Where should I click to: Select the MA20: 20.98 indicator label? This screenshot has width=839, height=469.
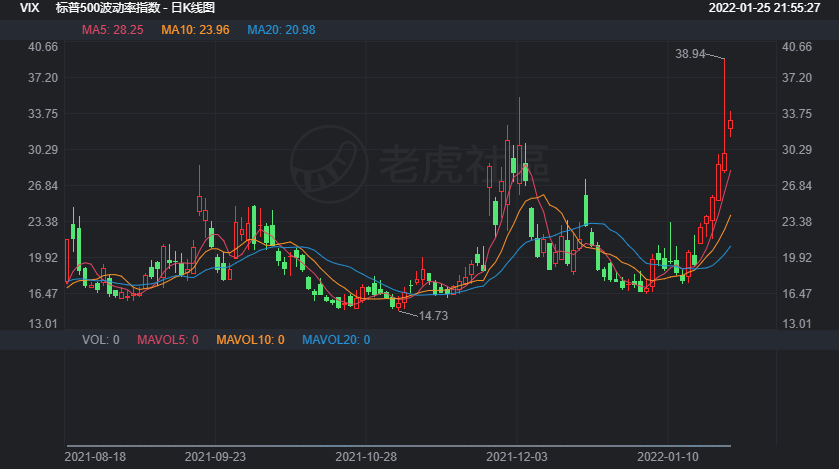coord(281,30)
